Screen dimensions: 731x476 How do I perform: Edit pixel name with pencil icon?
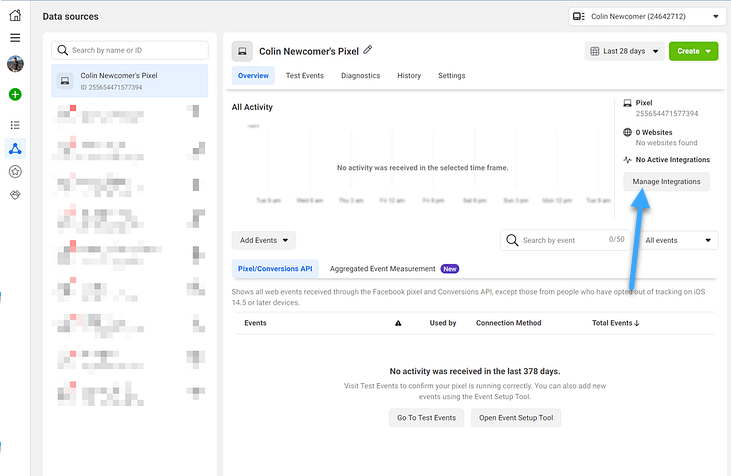pos(368,50)
